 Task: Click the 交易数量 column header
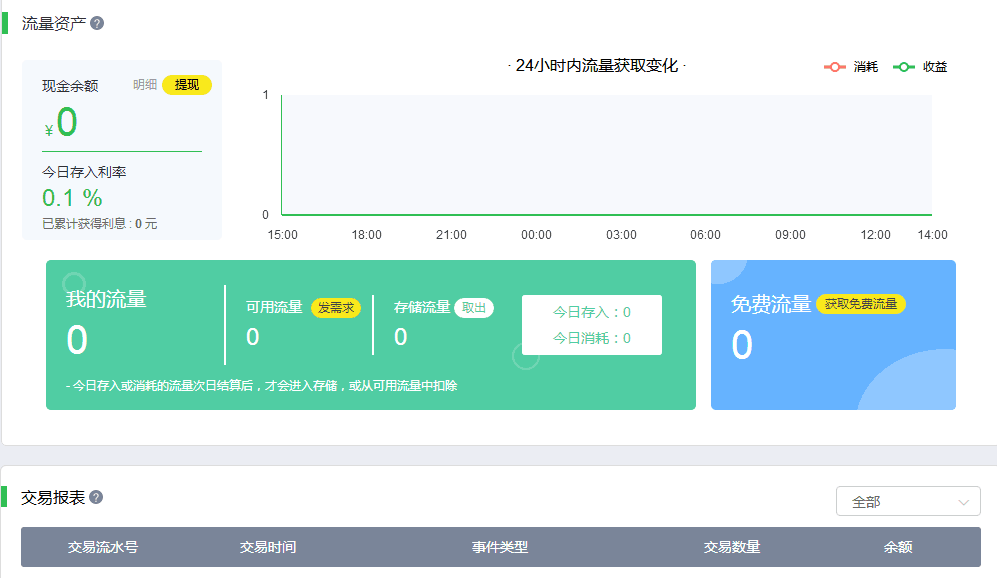[x=732, y=547]
